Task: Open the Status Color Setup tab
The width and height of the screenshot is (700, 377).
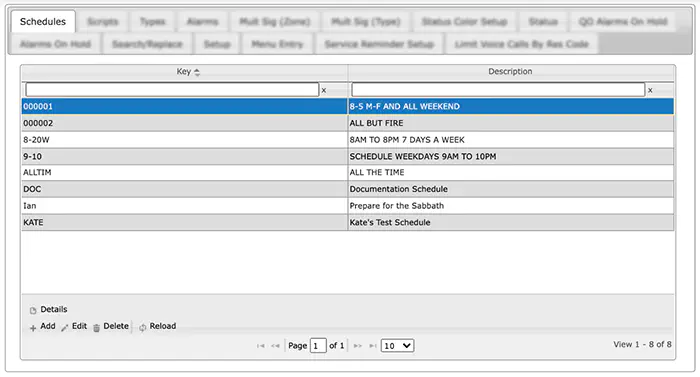Action: (464, 21)
